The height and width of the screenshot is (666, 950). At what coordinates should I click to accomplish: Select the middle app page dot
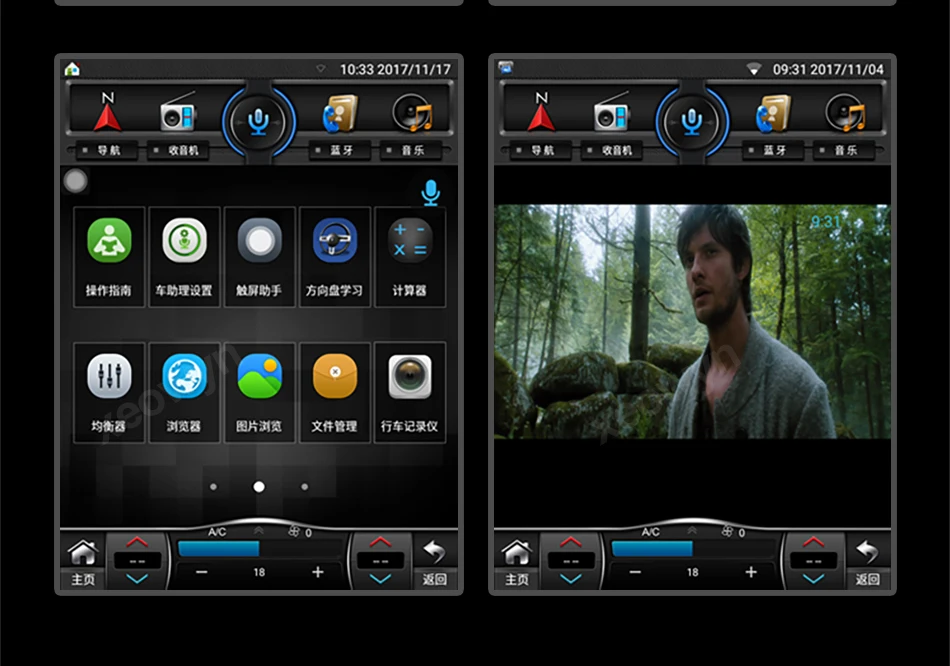(x=259, y=487)
